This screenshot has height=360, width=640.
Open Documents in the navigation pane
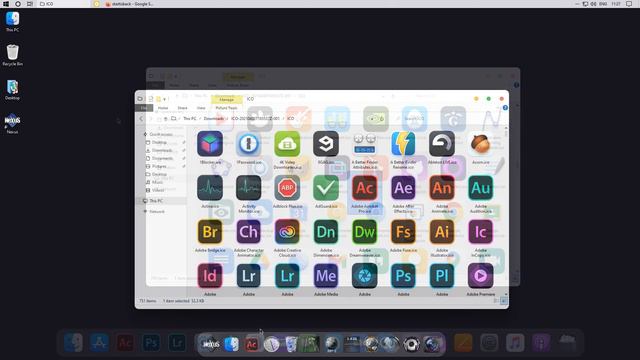click(x=162, y=158)
